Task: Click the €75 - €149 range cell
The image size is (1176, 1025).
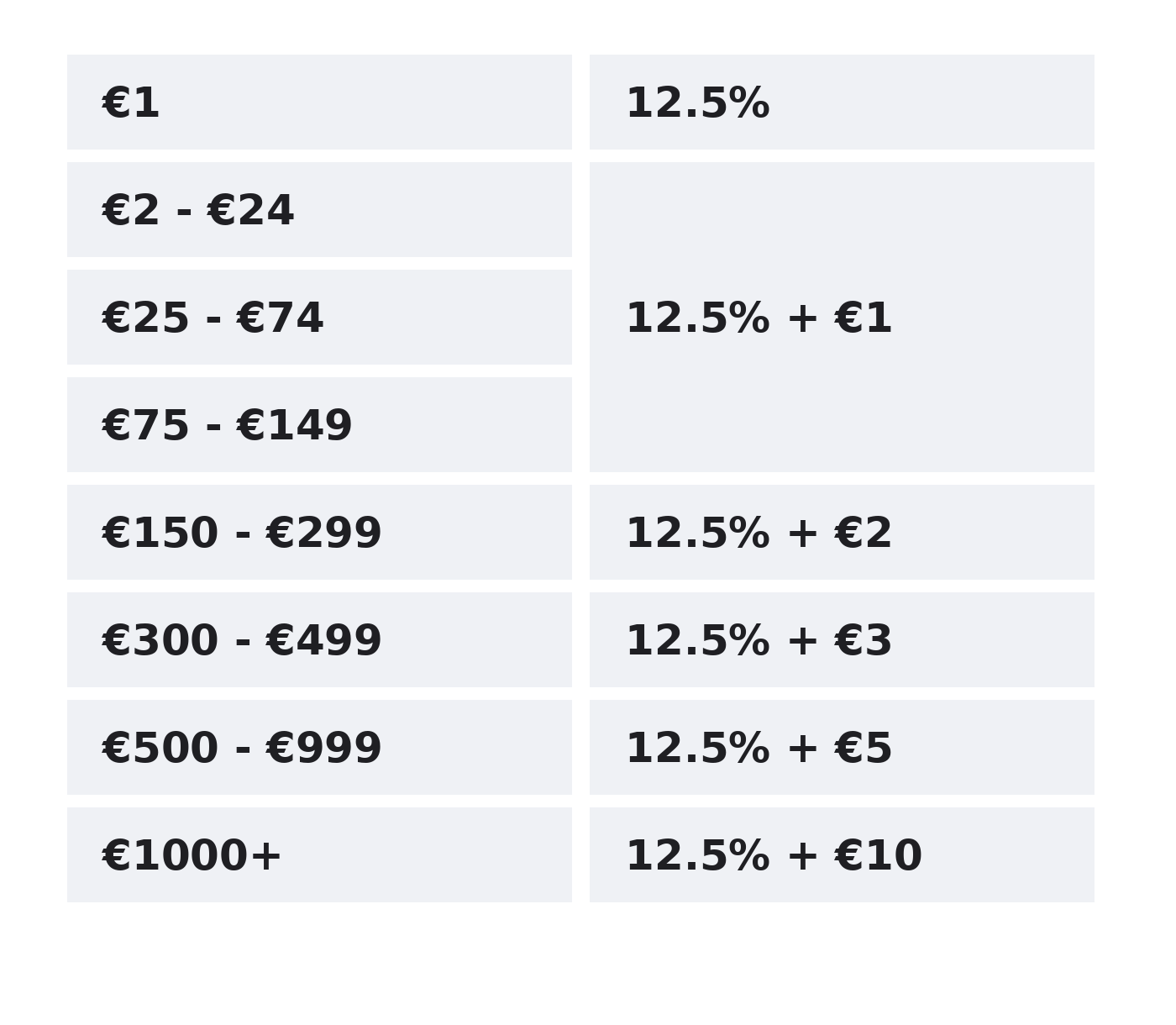Action: [x=319, y=425]
